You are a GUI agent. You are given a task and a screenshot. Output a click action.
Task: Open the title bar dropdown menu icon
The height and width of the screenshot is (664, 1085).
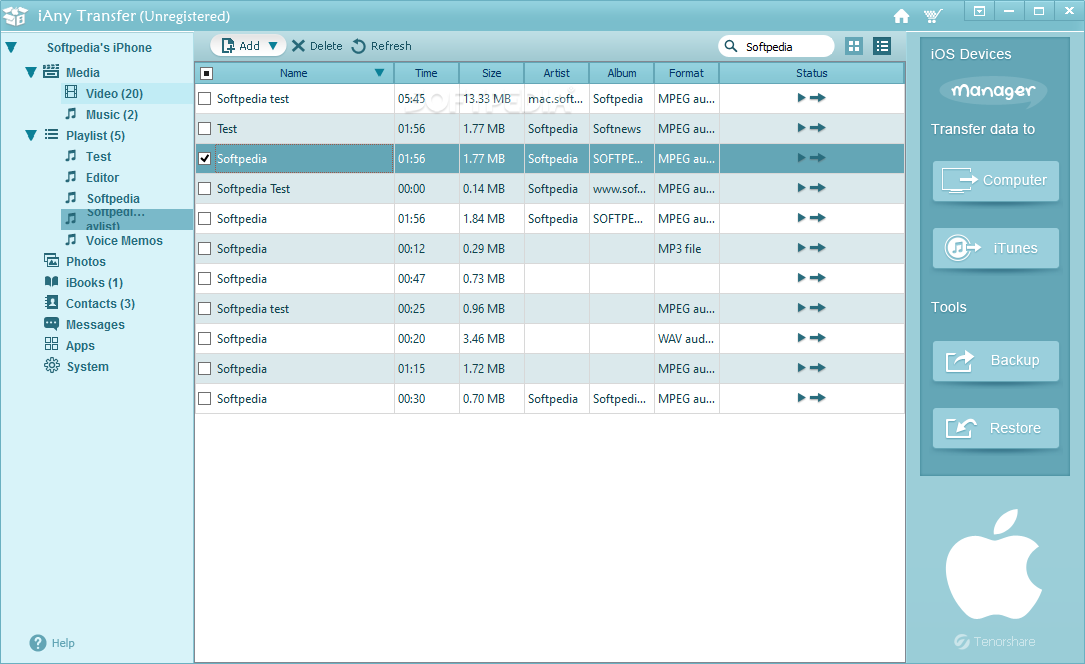(x=979, y=11)
